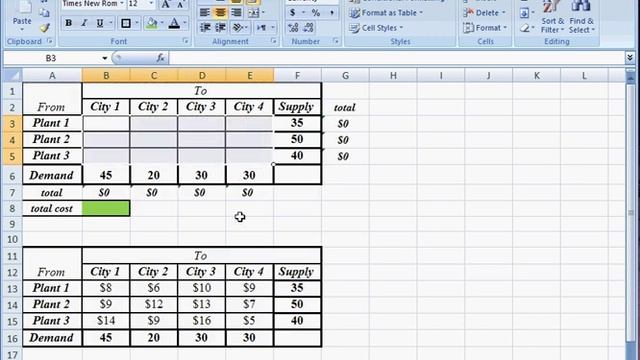Open the font name dropdown
Viewport: 640px width, 360px height.
point(122,4)
